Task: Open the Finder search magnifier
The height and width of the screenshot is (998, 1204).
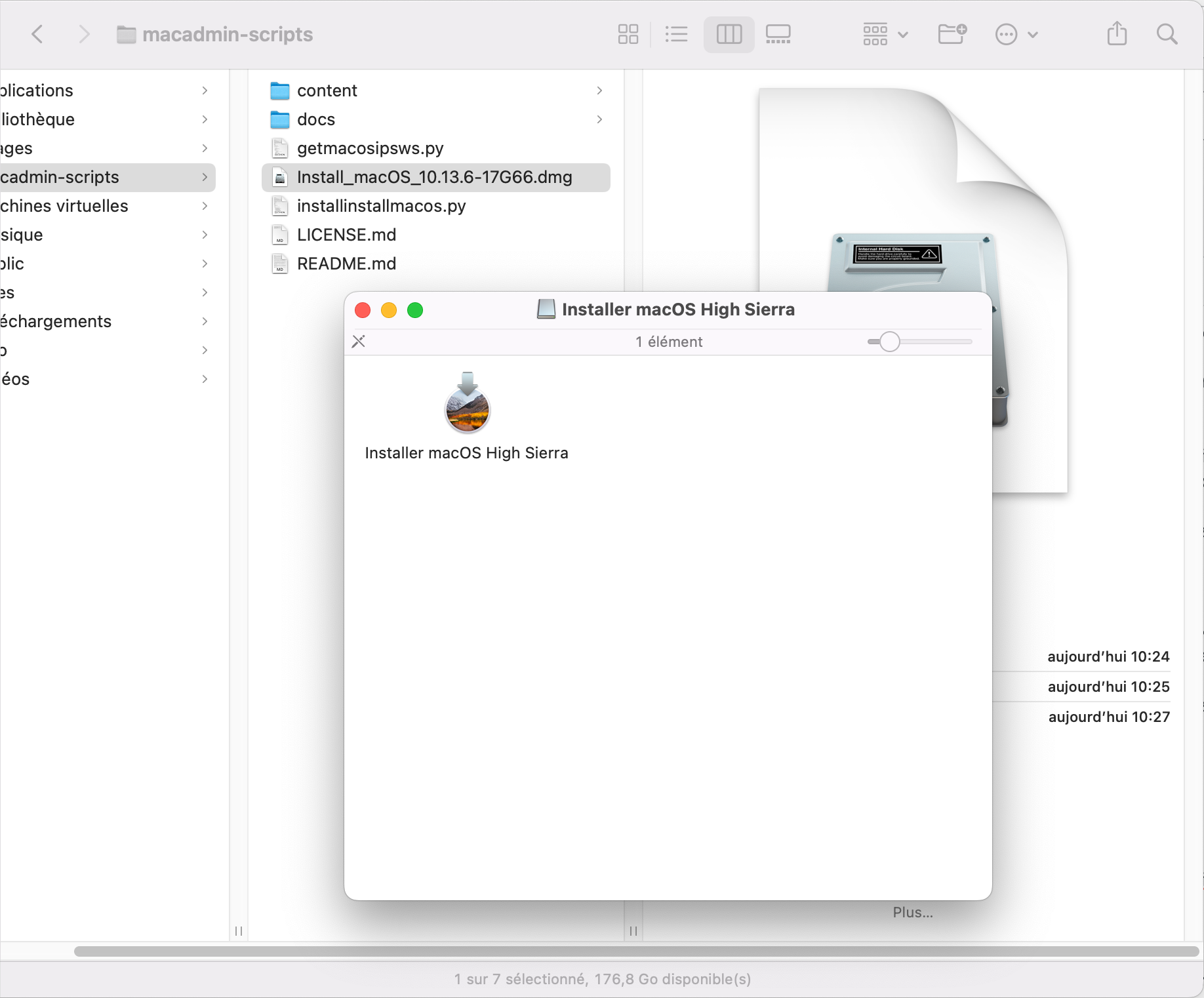Action: tap(1167, 34)
